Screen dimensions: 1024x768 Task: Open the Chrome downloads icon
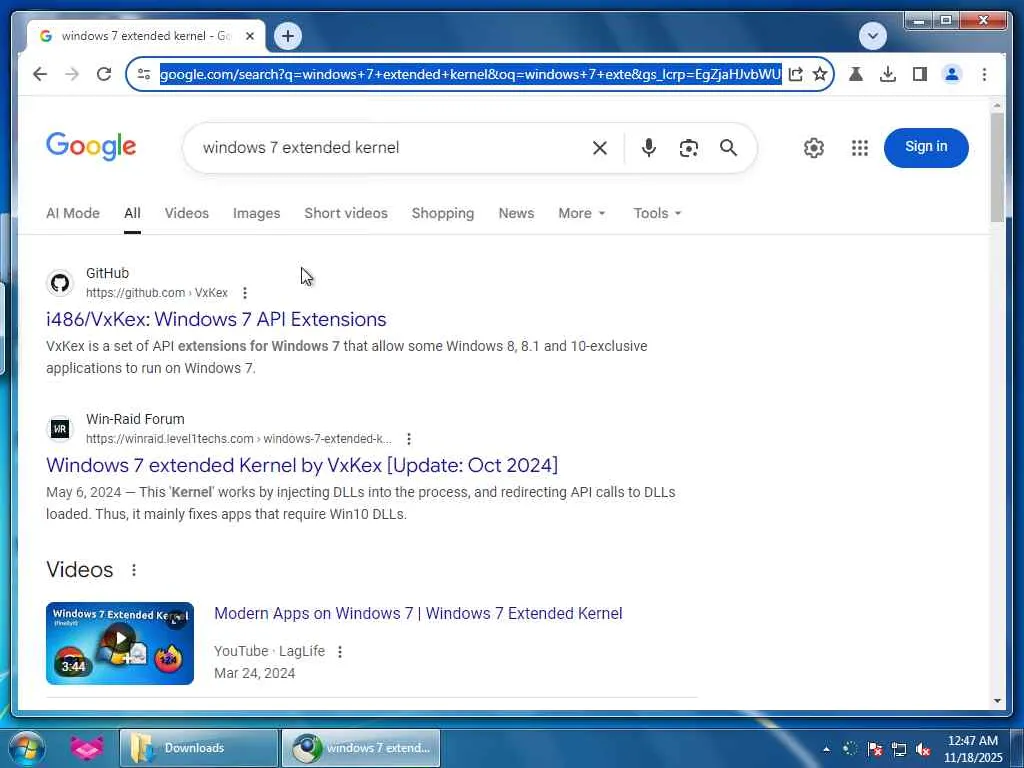click(888, 74)
